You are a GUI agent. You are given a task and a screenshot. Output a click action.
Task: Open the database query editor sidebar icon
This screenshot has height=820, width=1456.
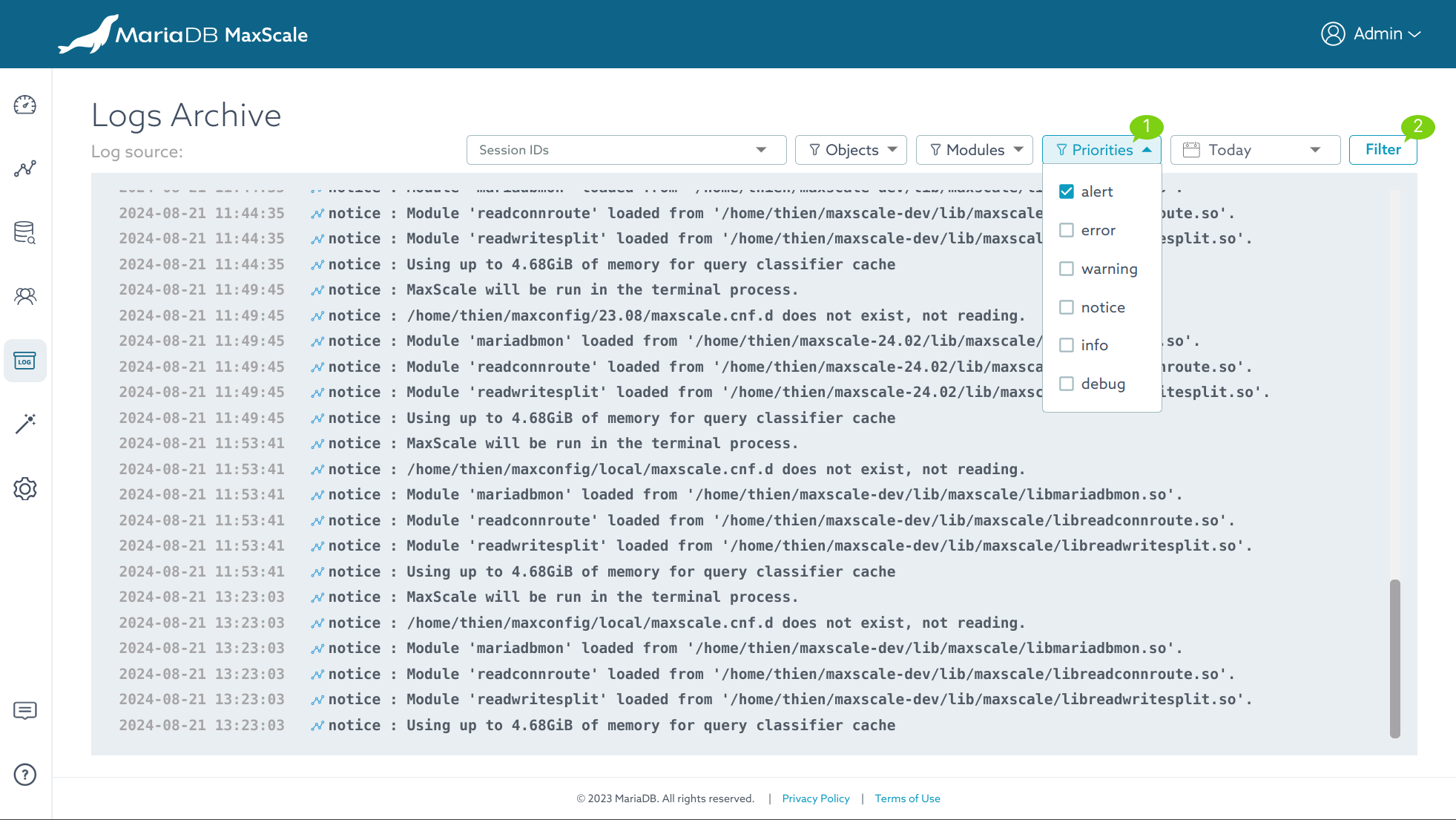point(25,232)
